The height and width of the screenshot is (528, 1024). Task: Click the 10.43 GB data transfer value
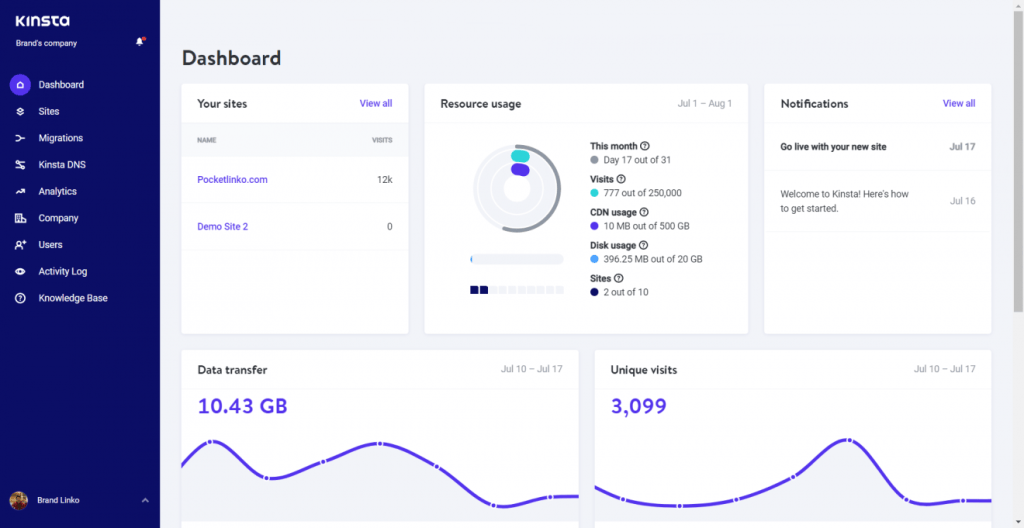point(242,406)
